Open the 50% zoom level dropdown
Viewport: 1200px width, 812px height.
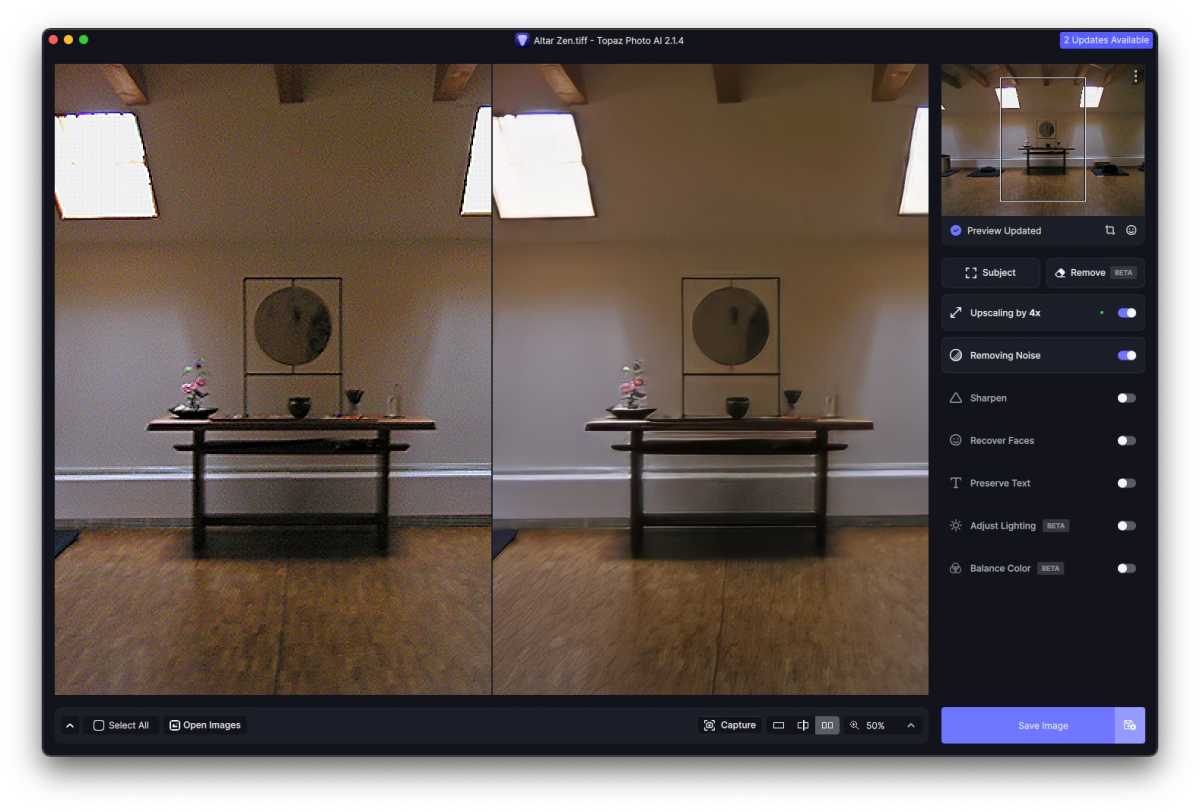tap(911, 725)
